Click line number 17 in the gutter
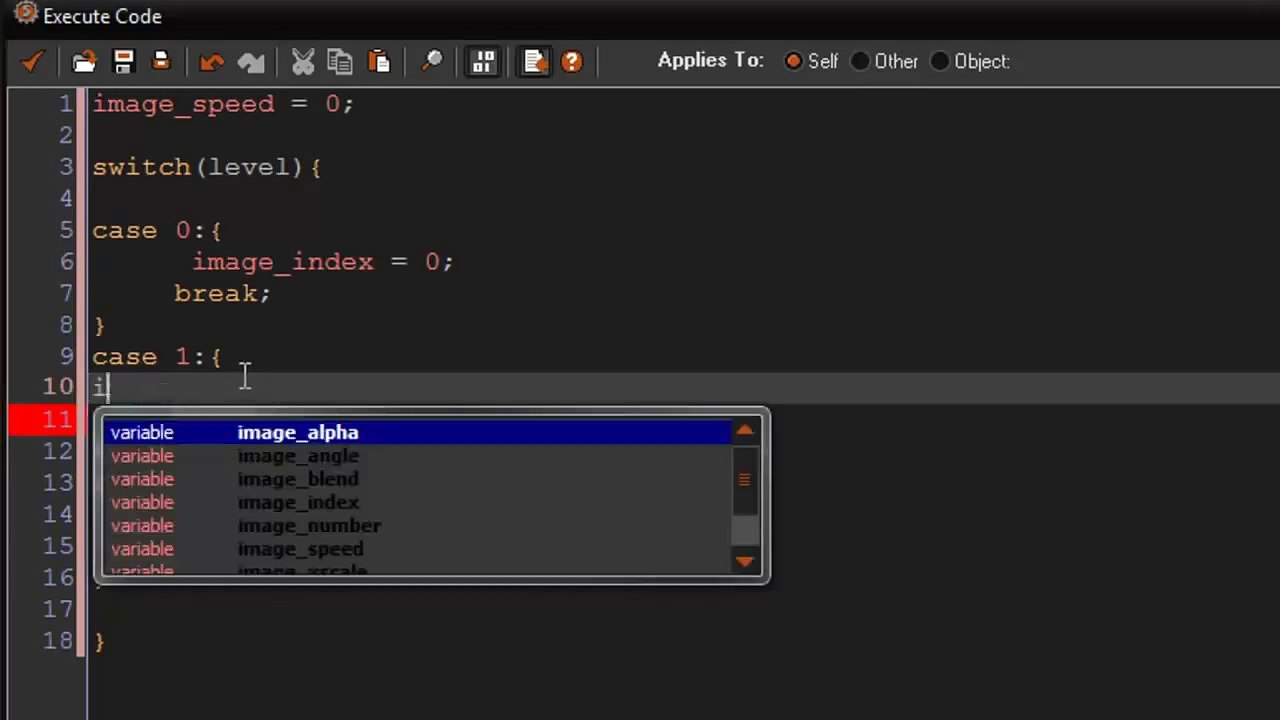 tap(58, 609)
